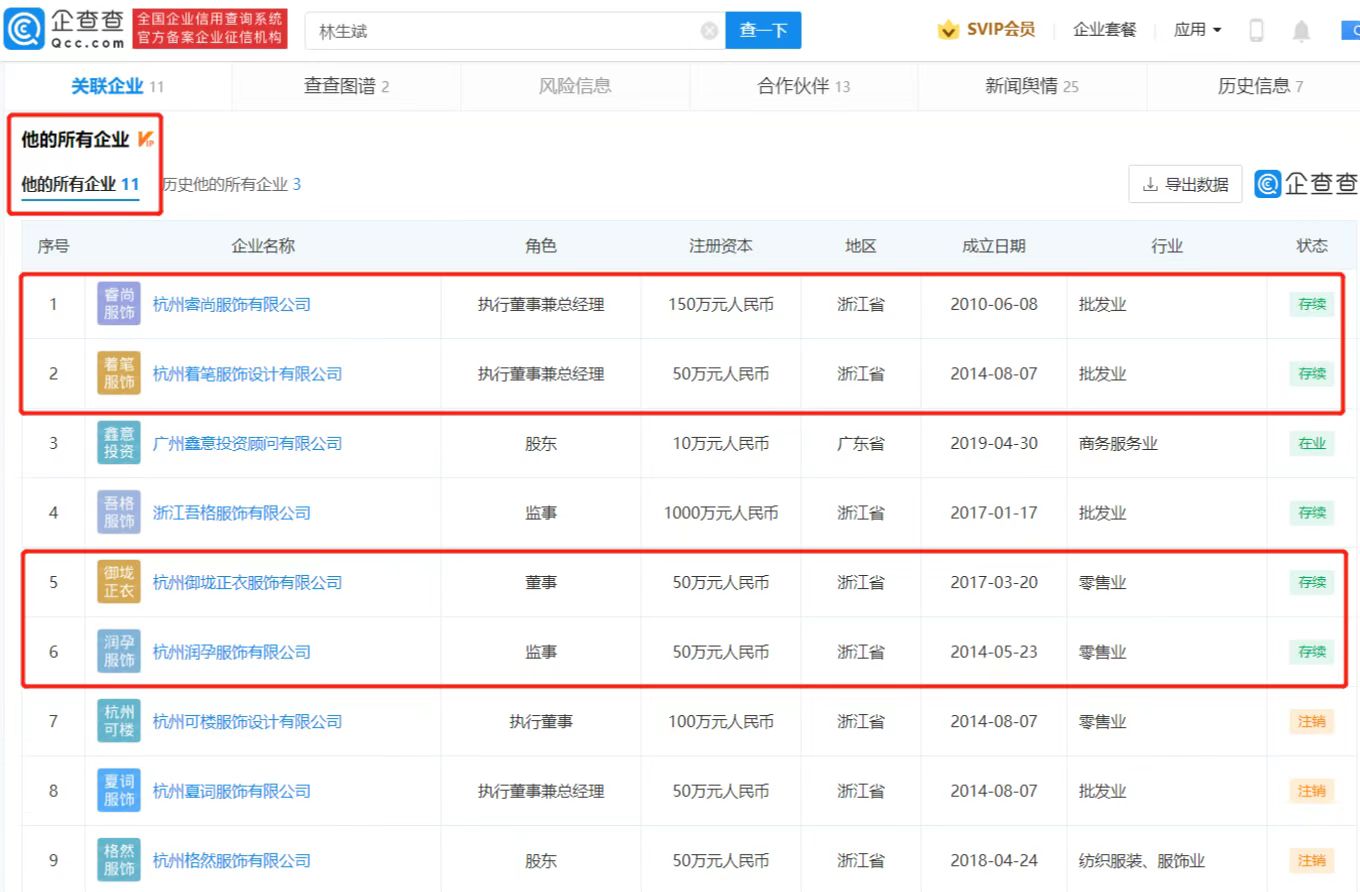
Task: Click the 成立日期 column header
Action: point(994,246)
